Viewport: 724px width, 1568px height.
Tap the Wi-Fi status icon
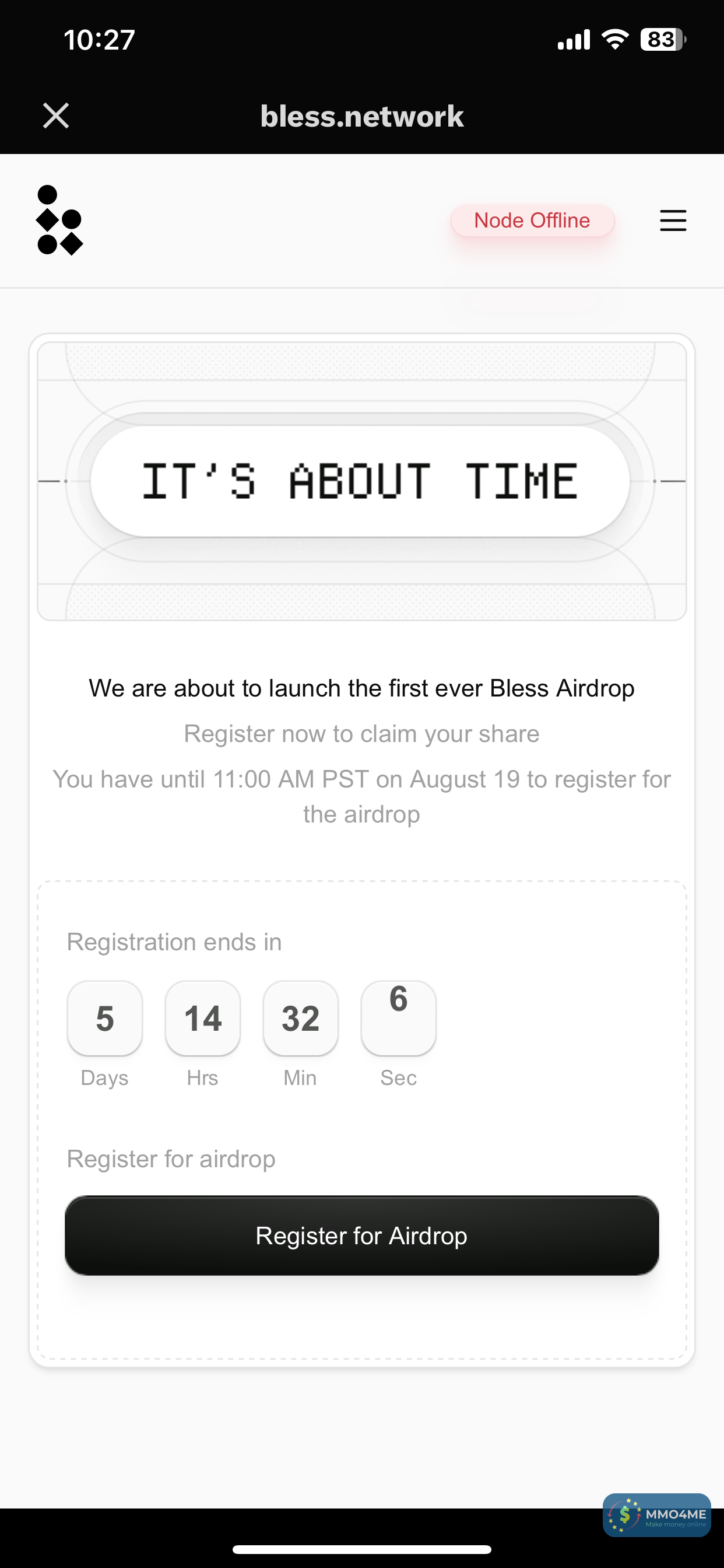point(615,40)
